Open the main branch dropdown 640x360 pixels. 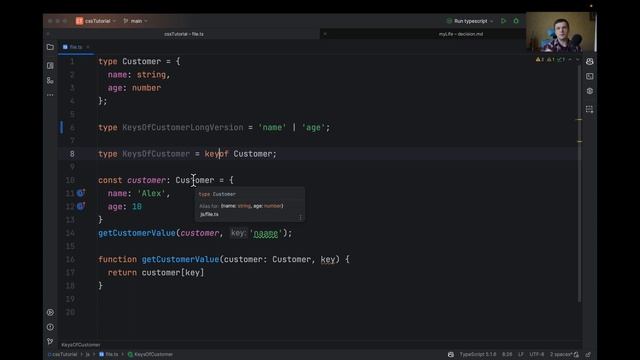click(135, 21)
